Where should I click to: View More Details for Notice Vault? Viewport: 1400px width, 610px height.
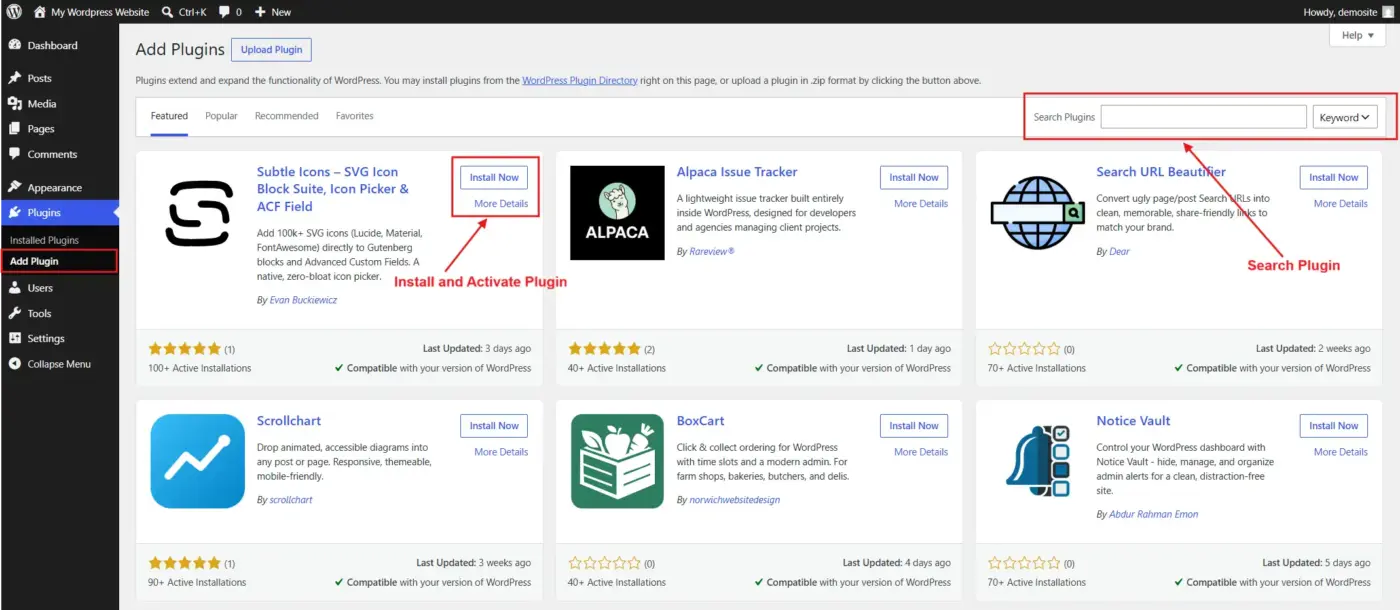(x=1341, y=452)
